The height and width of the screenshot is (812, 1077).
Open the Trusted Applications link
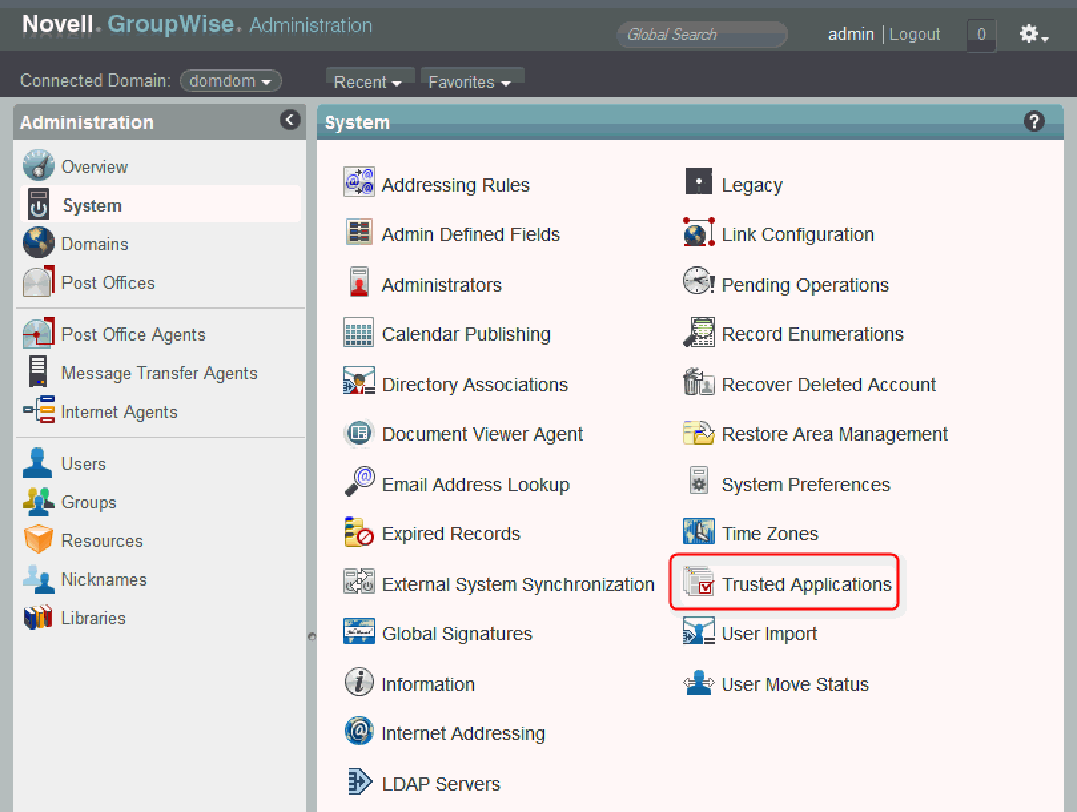[806, 584]
